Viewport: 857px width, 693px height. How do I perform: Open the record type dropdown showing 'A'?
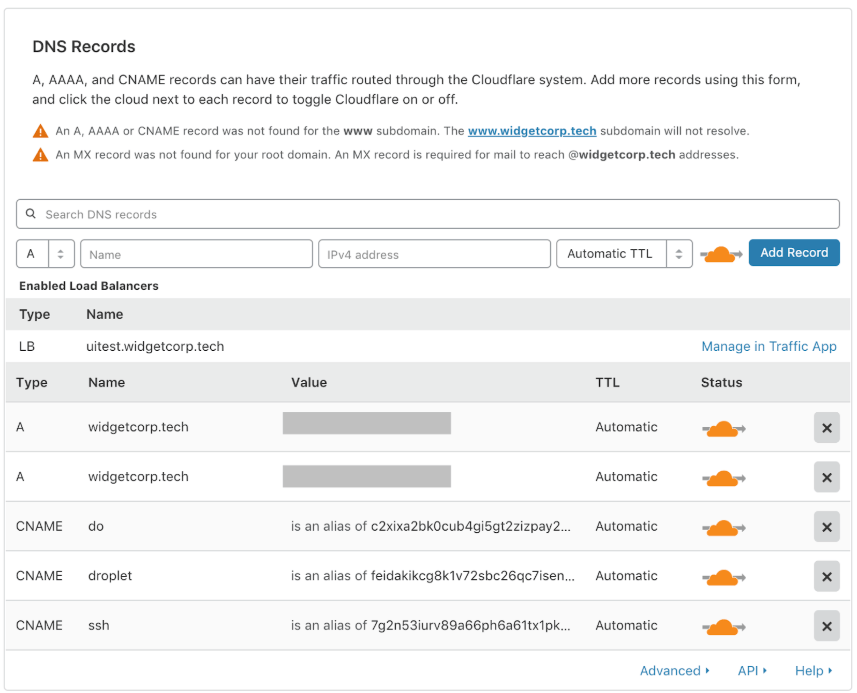click(x=45, y=254)
